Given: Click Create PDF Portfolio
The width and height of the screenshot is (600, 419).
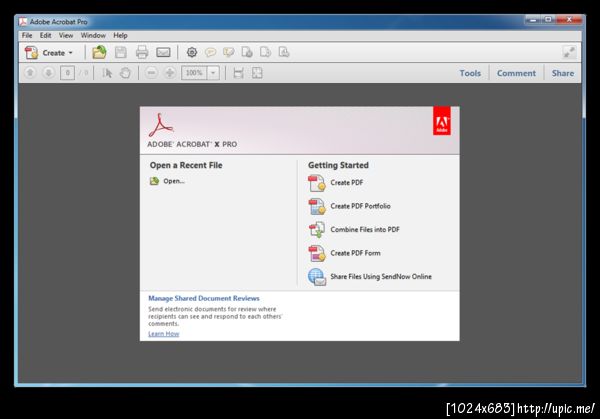Looking at the screenshot, I should point(360,206).
